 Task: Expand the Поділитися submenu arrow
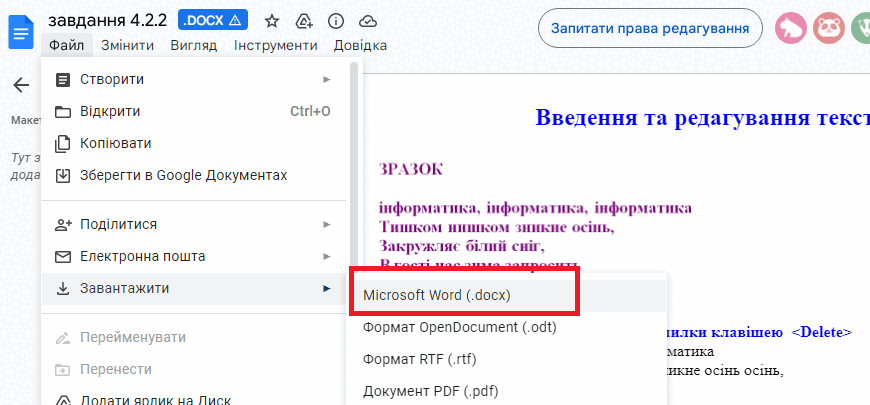[327, 225]
